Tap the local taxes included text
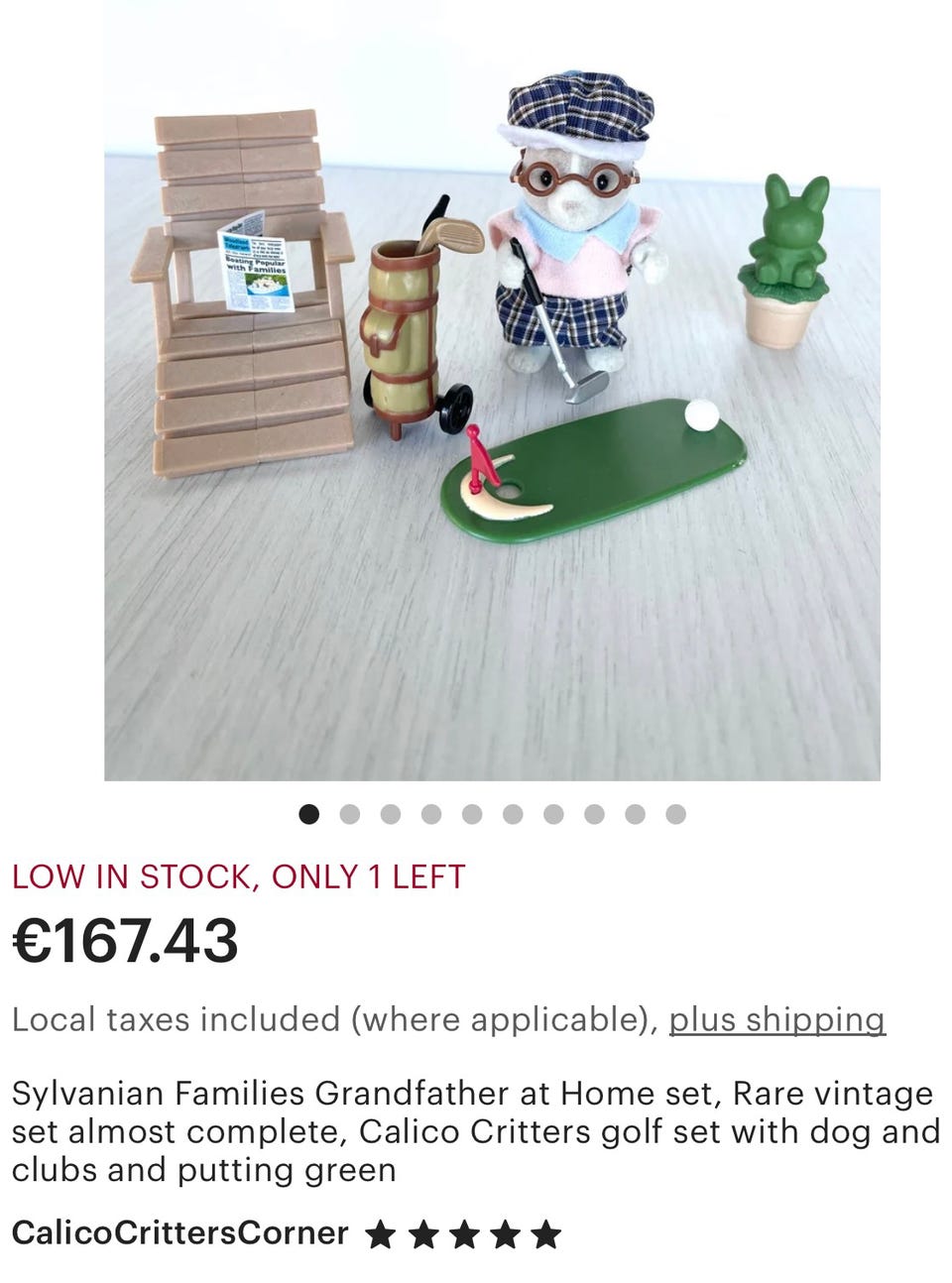Screen dimensions: 952x1283 tap(334, 1019)
